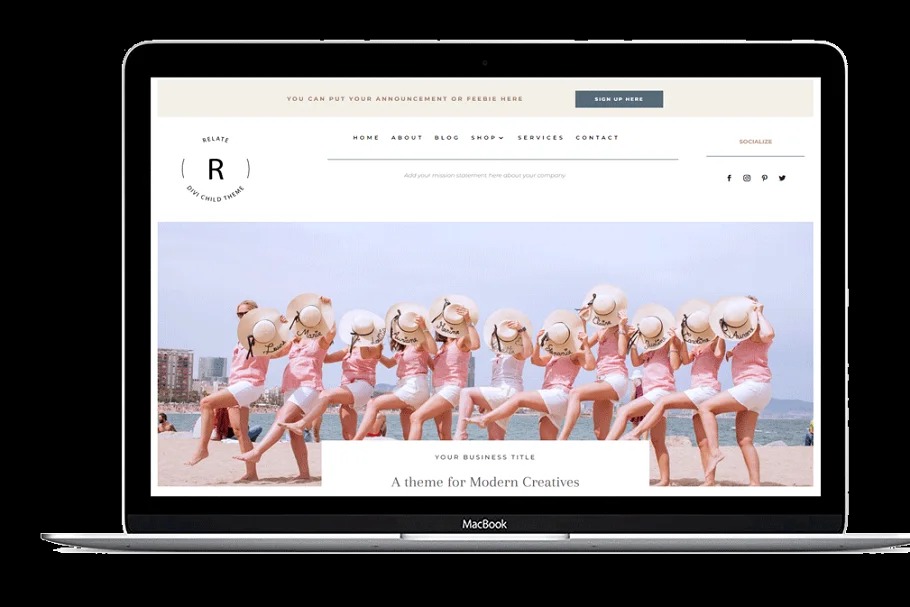This screenshot has width=910, height=607.
Task: Click the circular R logo monogram
Action: 215,169
